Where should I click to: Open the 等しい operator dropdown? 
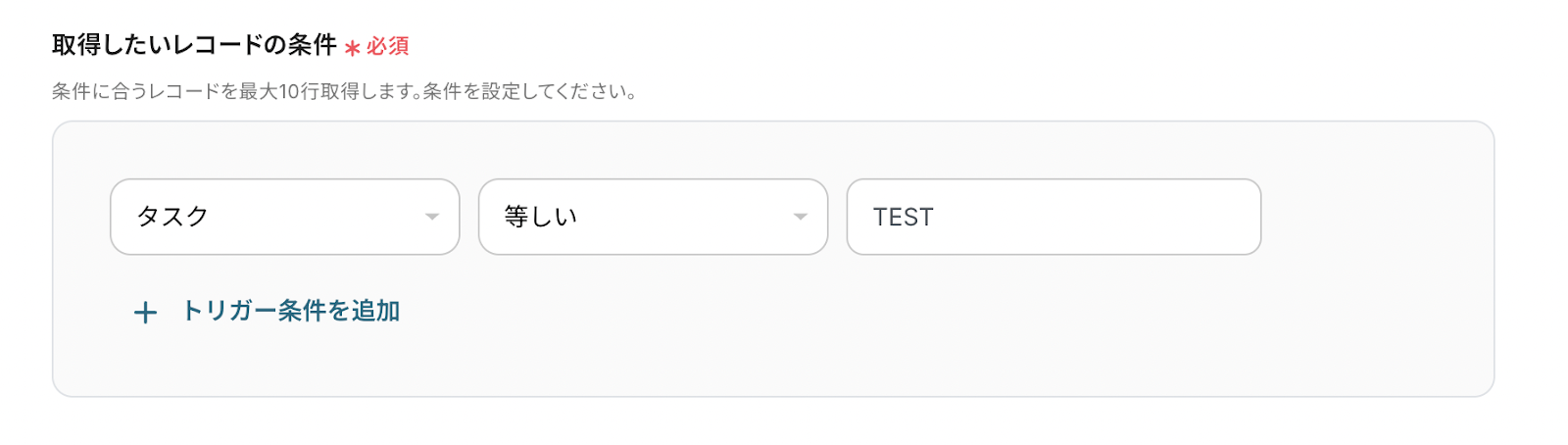pyautogui.click(x=653, y=217)
